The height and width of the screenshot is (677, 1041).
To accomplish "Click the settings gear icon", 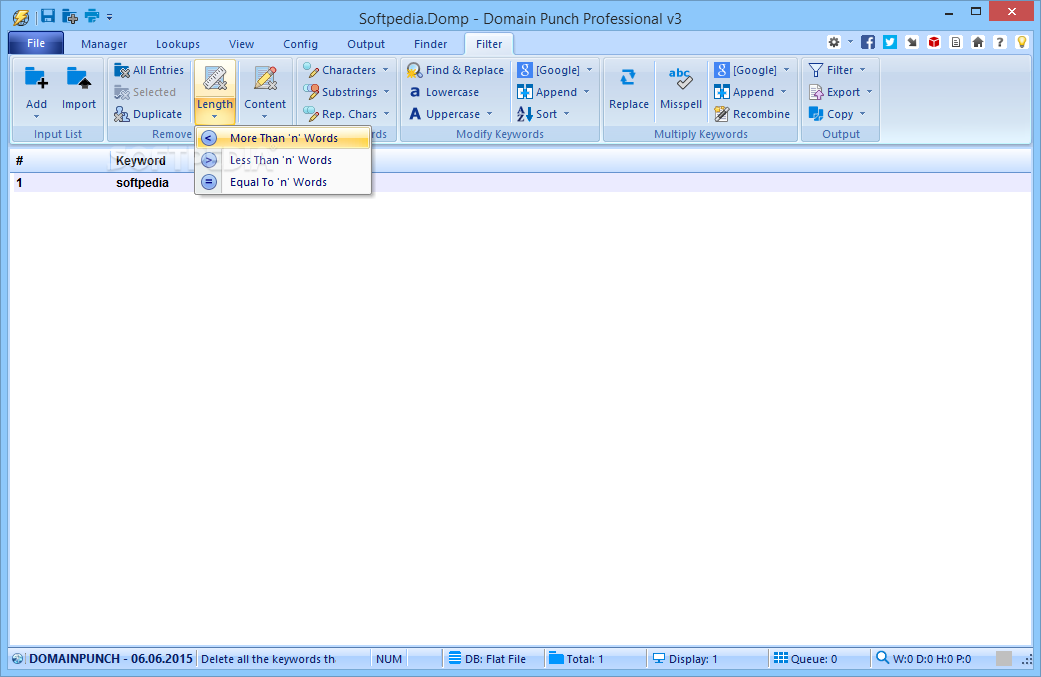I will click(834, 42).
